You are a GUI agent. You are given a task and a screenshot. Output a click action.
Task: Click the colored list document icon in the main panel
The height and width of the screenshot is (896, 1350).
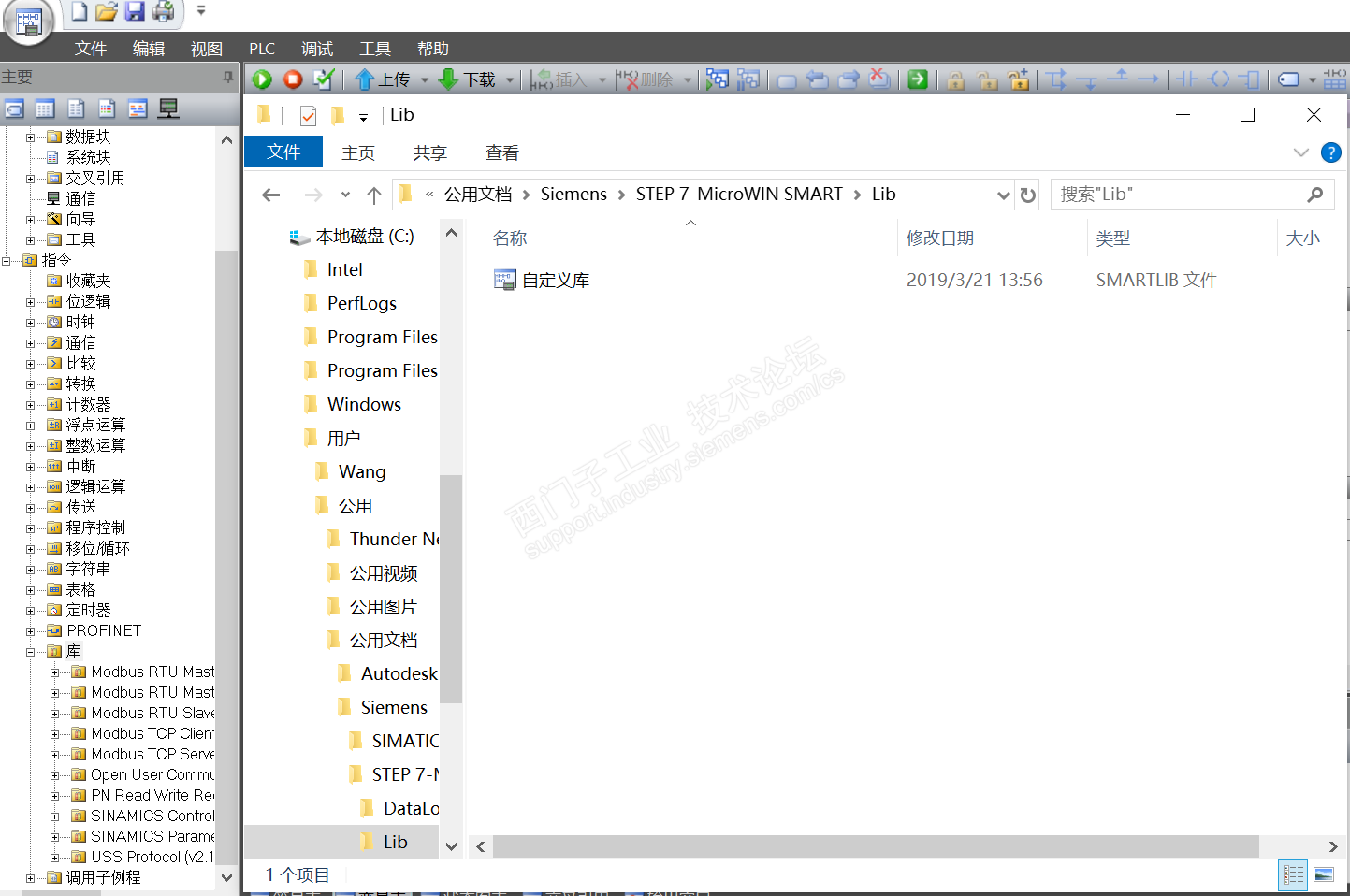pos(107,108)
